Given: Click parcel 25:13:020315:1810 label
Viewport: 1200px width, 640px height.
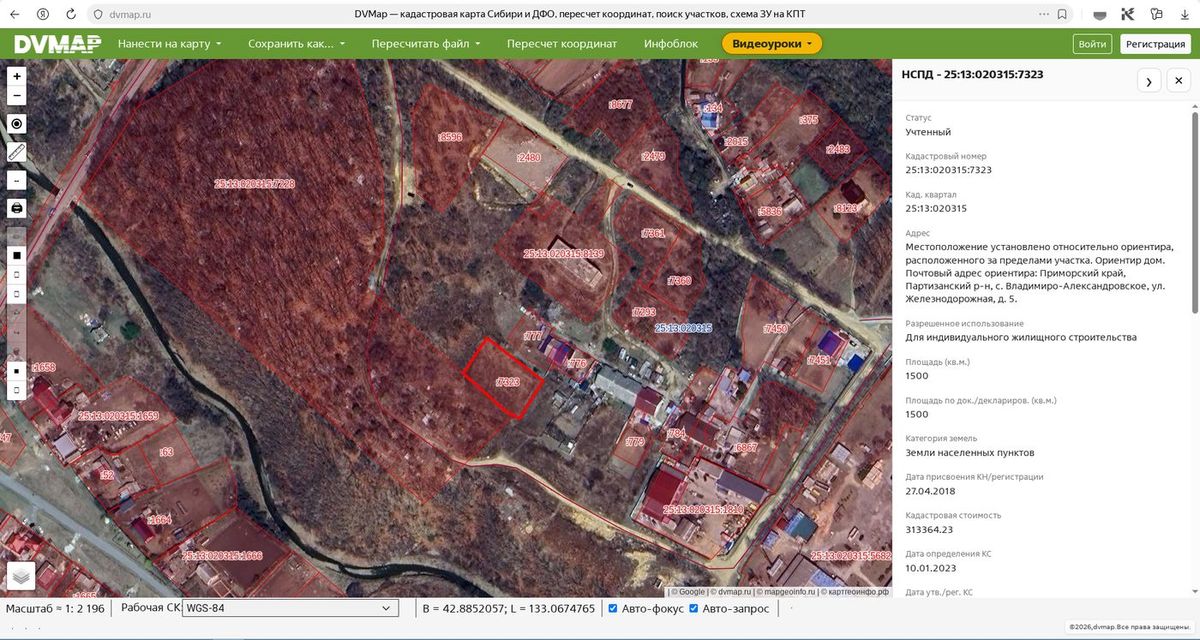Looking at the screenshot, I should pyautogui.click(x=704, y=509).
